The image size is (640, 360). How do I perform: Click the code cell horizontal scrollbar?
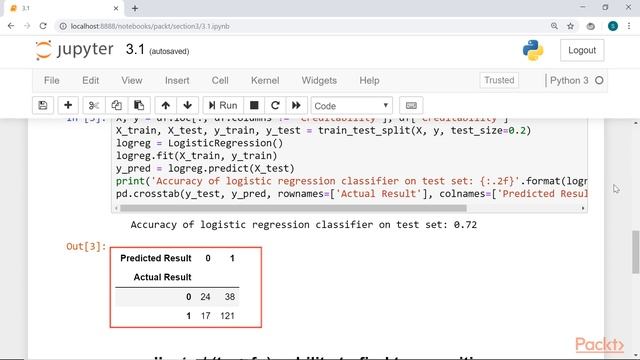pyautogui.click(x=293, y=208)
